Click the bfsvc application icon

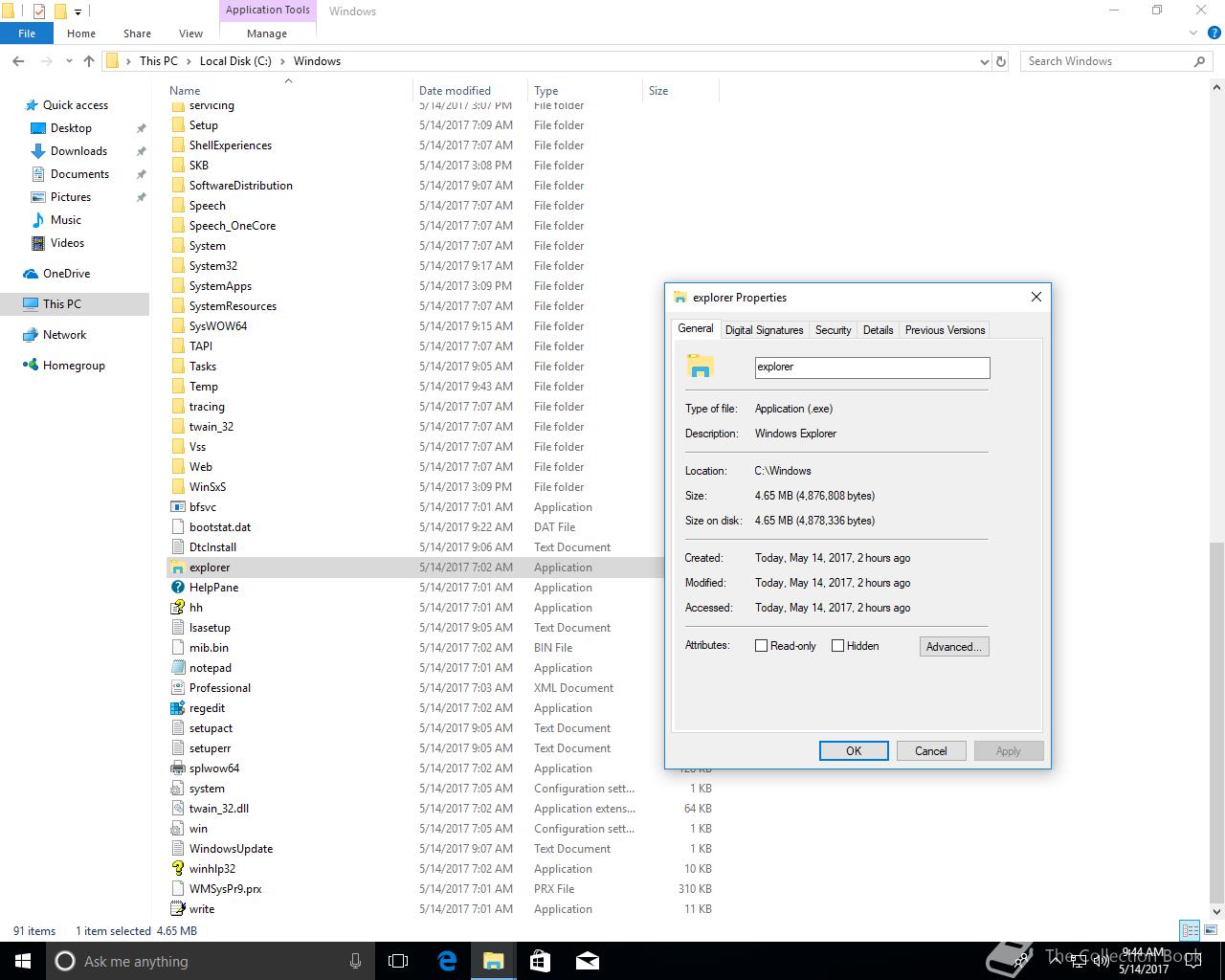pyautogui.click(x=177, y=507)
